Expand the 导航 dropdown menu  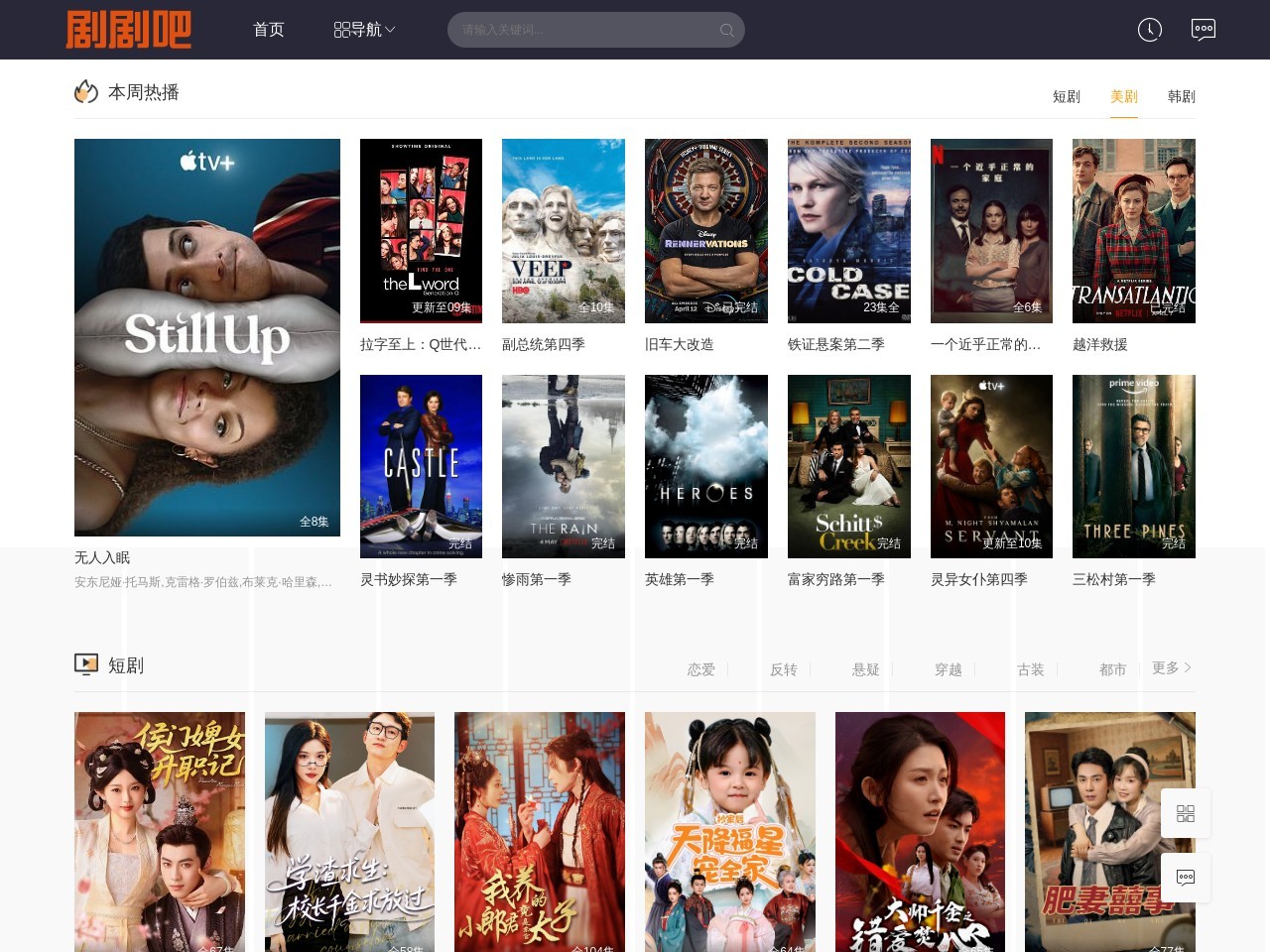[x=364, y=30]
